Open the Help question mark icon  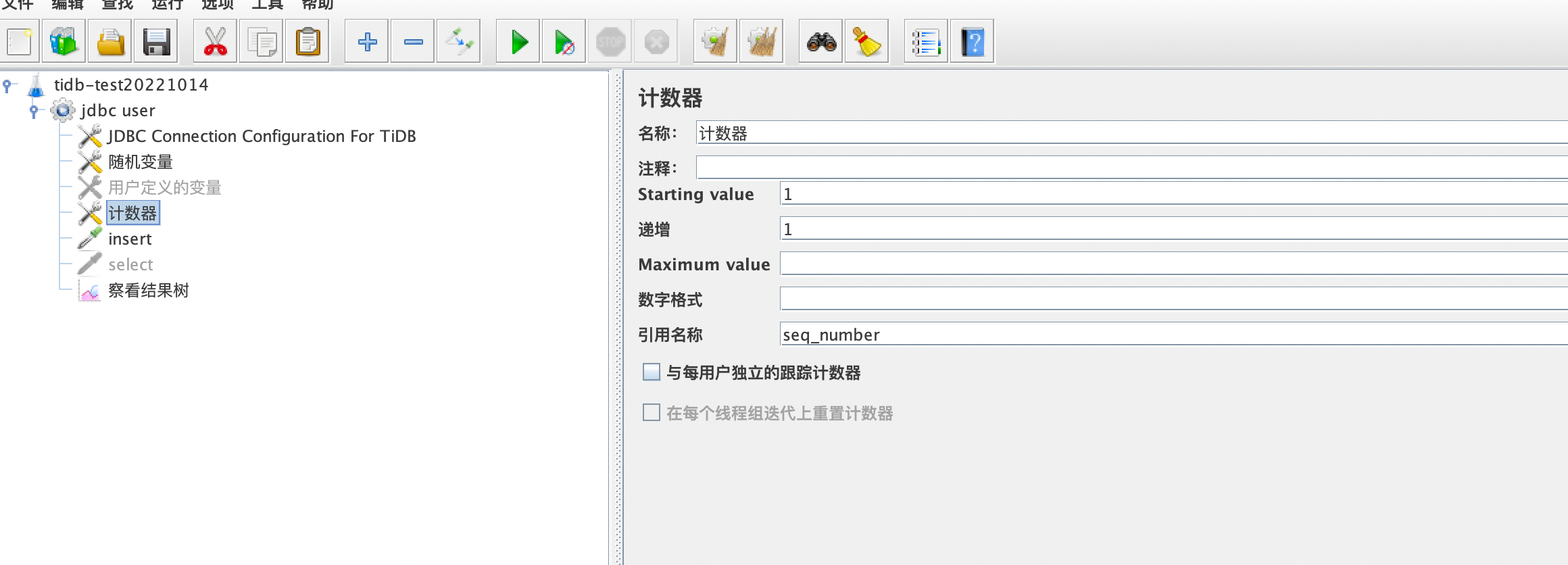972,42
